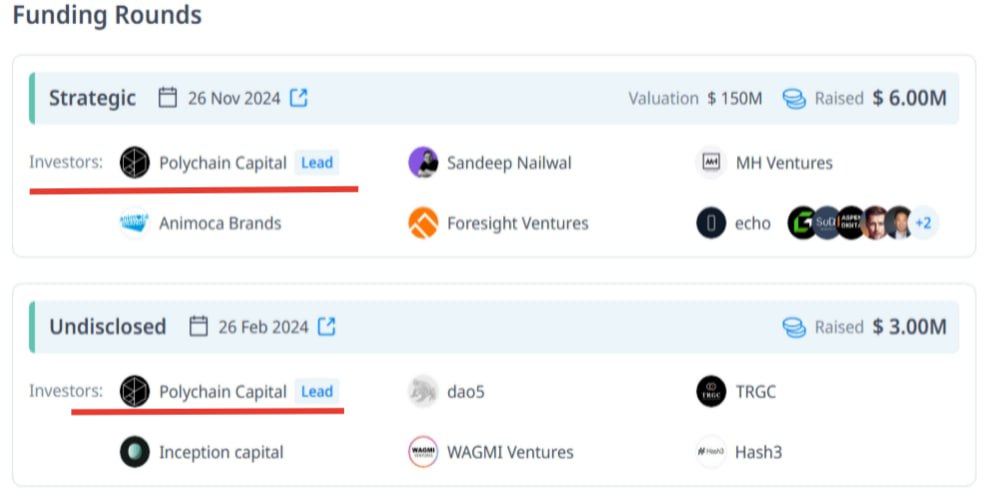Click the calendar icon beside 26 Feb 2024
This screenshot has width=991, height=491.
198,327
